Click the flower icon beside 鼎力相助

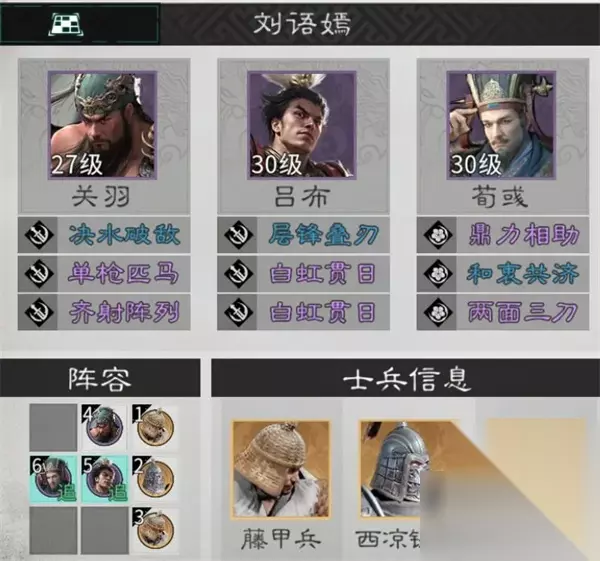pos(437,235)
